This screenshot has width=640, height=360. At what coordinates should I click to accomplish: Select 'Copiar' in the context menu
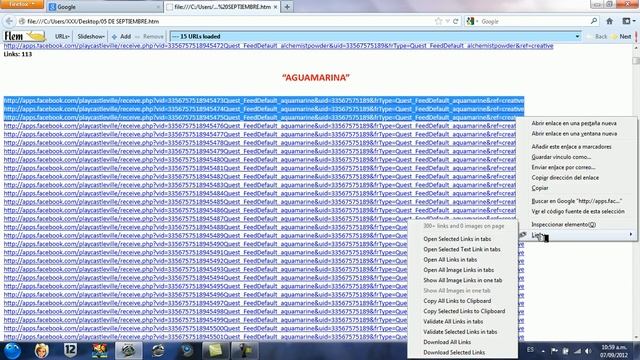coord(540,188)
